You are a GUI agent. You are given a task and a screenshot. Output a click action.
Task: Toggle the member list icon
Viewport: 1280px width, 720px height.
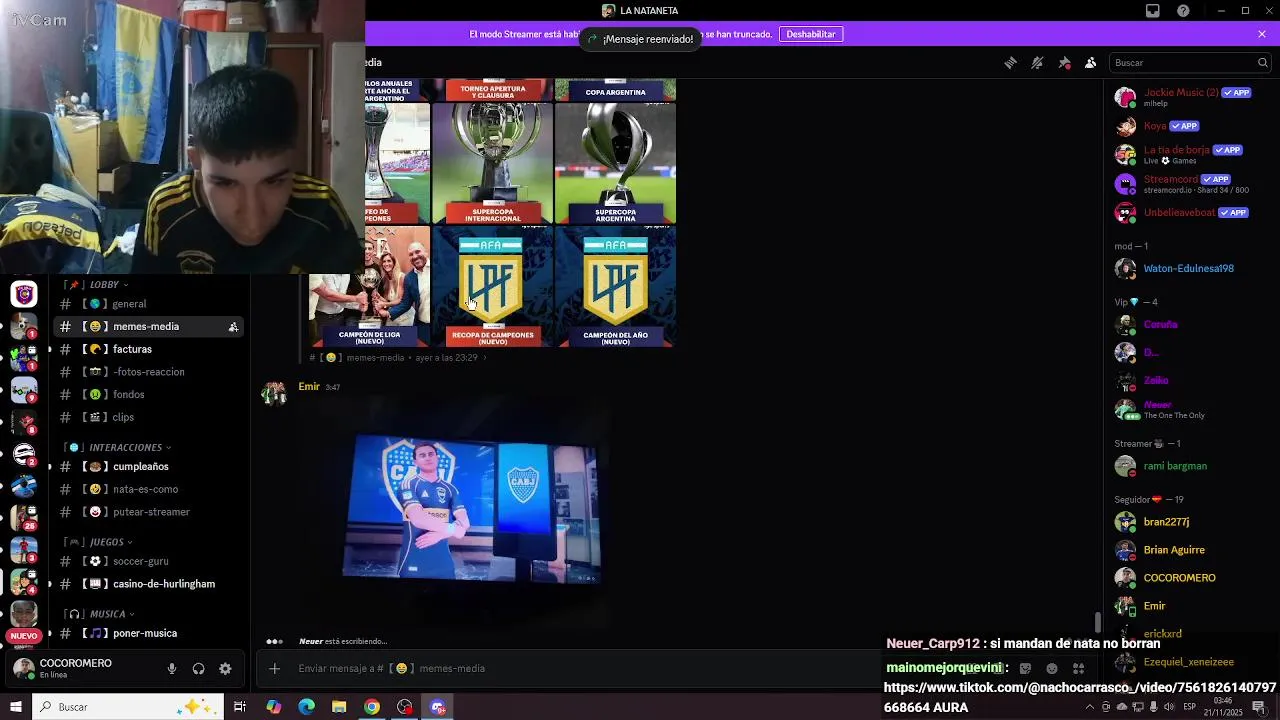point(1091,62)
